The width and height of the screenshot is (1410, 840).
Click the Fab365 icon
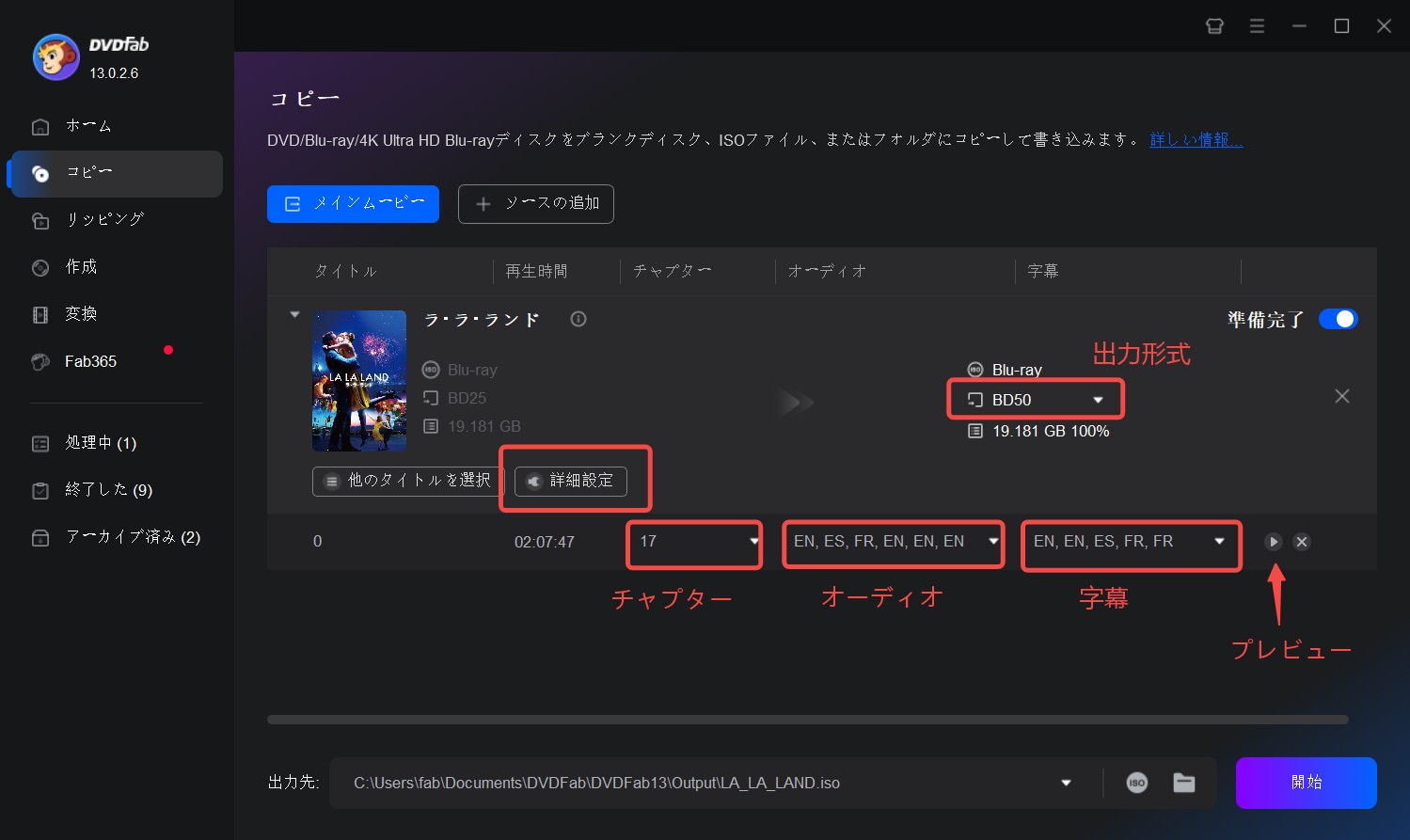(x=40, y=362)
